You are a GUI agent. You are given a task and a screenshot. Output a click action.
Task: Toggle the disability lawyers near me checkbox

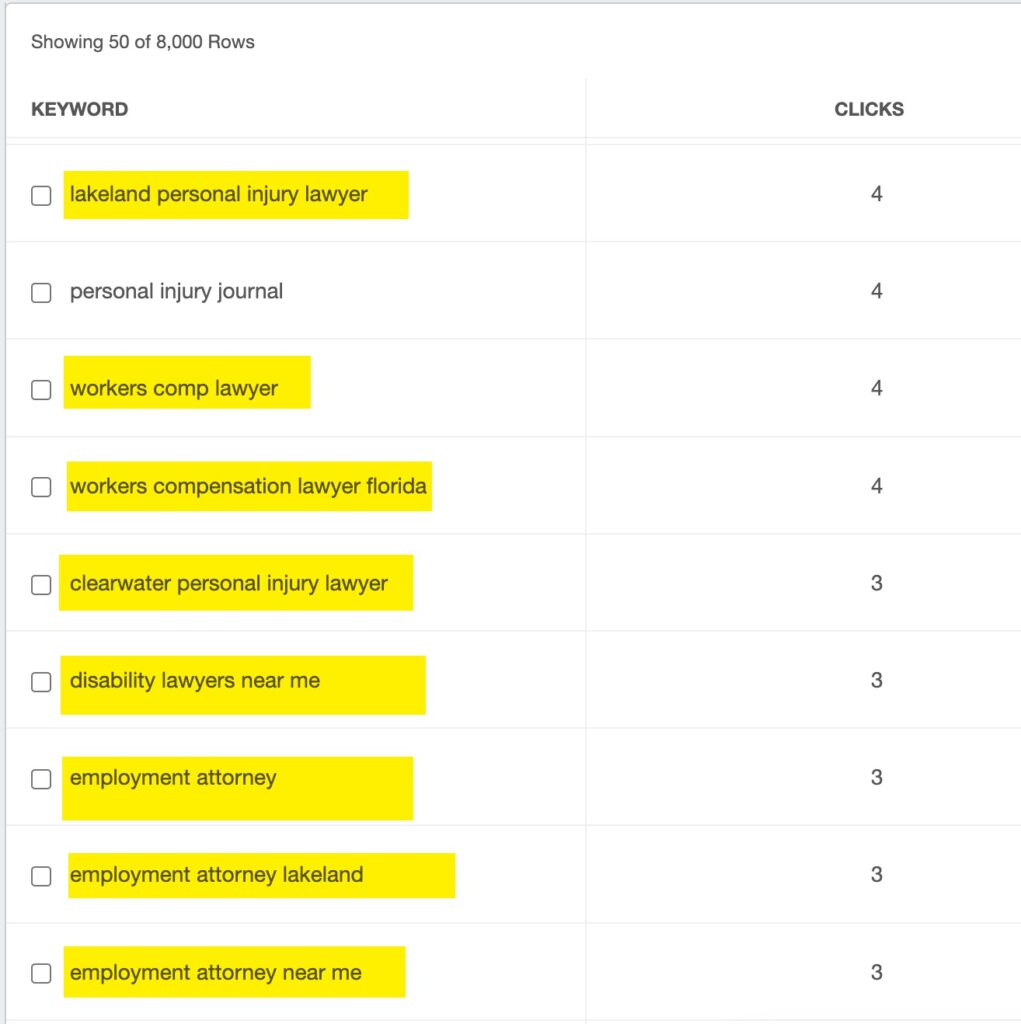click(x=41, y=682)
